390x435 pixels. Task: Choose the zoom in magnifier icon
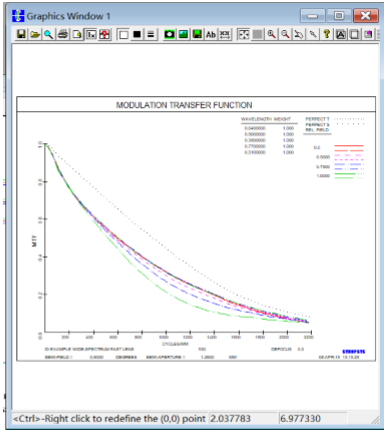[x=272, y=34]
